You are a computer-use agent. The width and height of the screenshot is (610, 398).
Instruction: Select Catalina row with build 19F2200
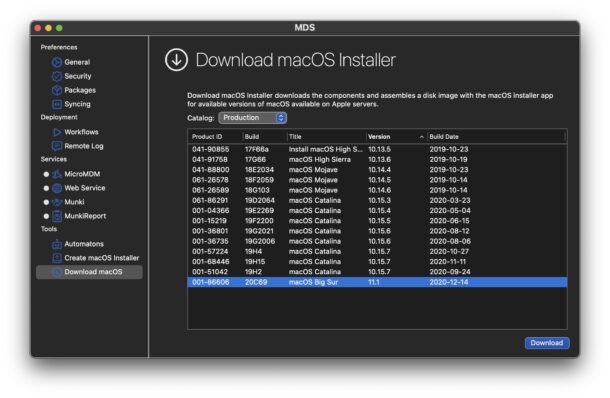tap(377, 221)
